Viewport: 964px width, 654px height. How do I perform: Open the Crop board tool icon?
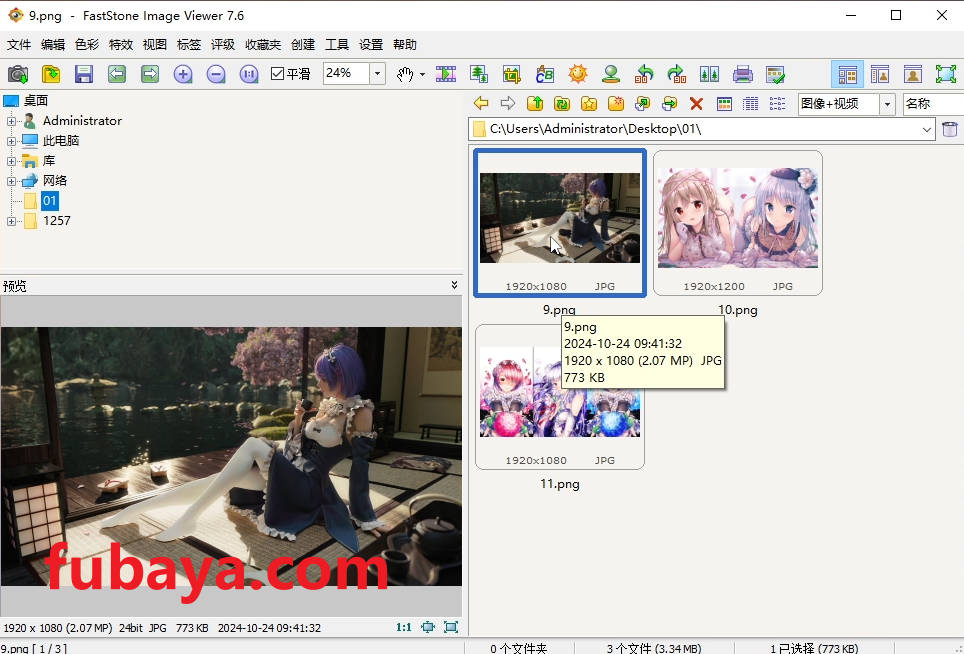coord(512,74)
